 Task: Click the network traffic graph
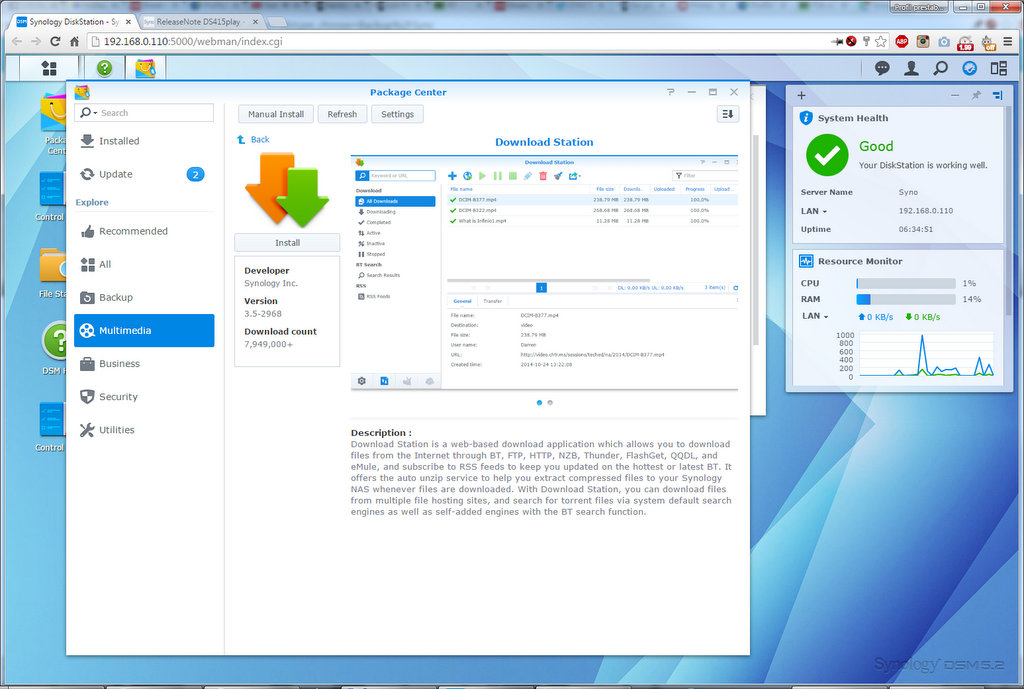926,354
